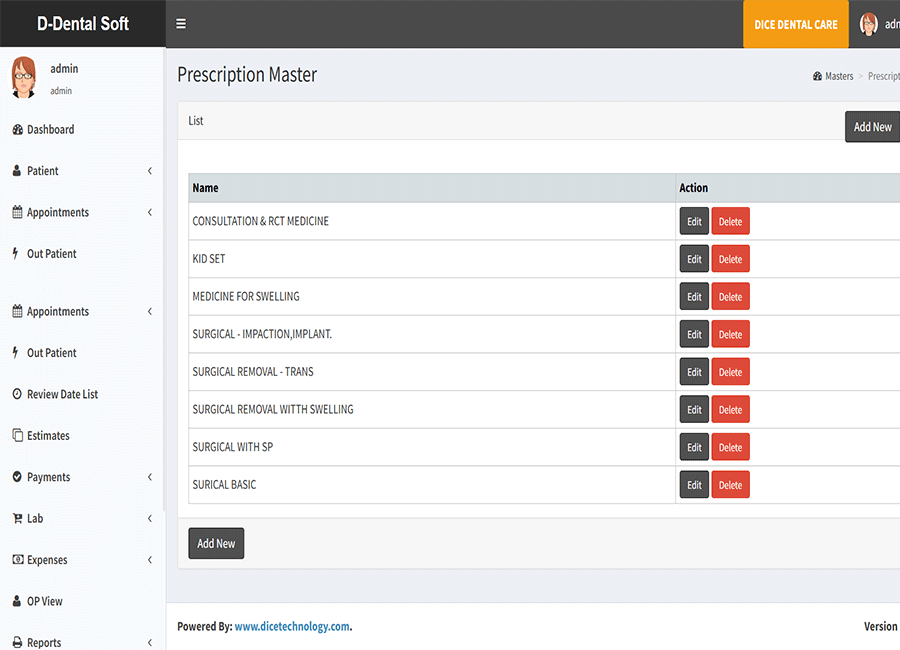This screenshot has height=650, width=900.
Task: Expand the Patient menu chevron
Action: (x=150, y=171)
